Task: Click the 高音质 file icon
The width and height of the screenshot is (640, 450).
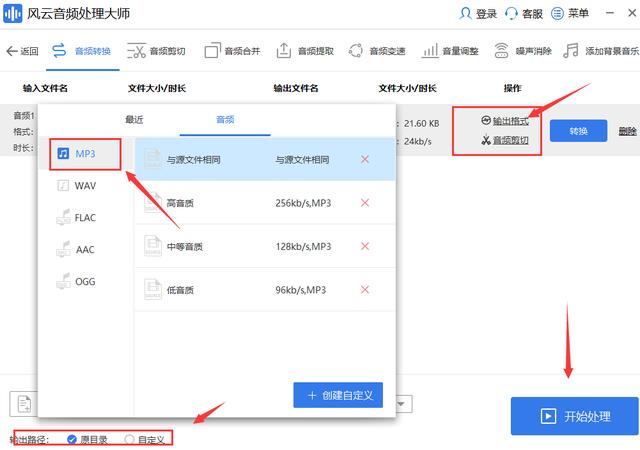Action: click(x=153, y=203)
